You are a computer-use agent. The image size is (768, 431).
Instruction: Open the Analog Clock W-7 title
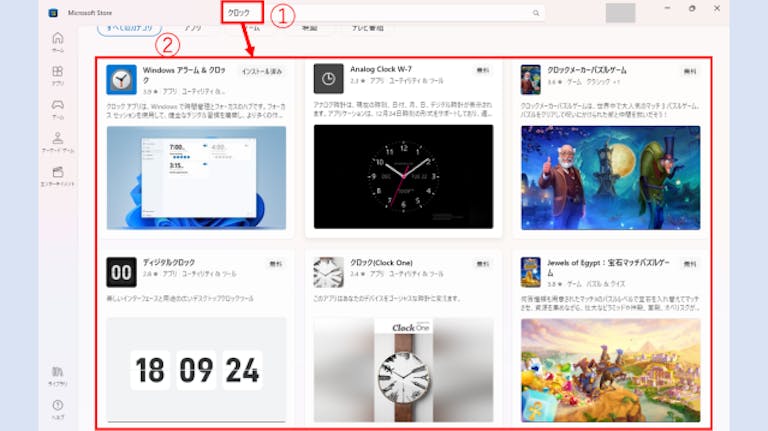click(381, 69)
